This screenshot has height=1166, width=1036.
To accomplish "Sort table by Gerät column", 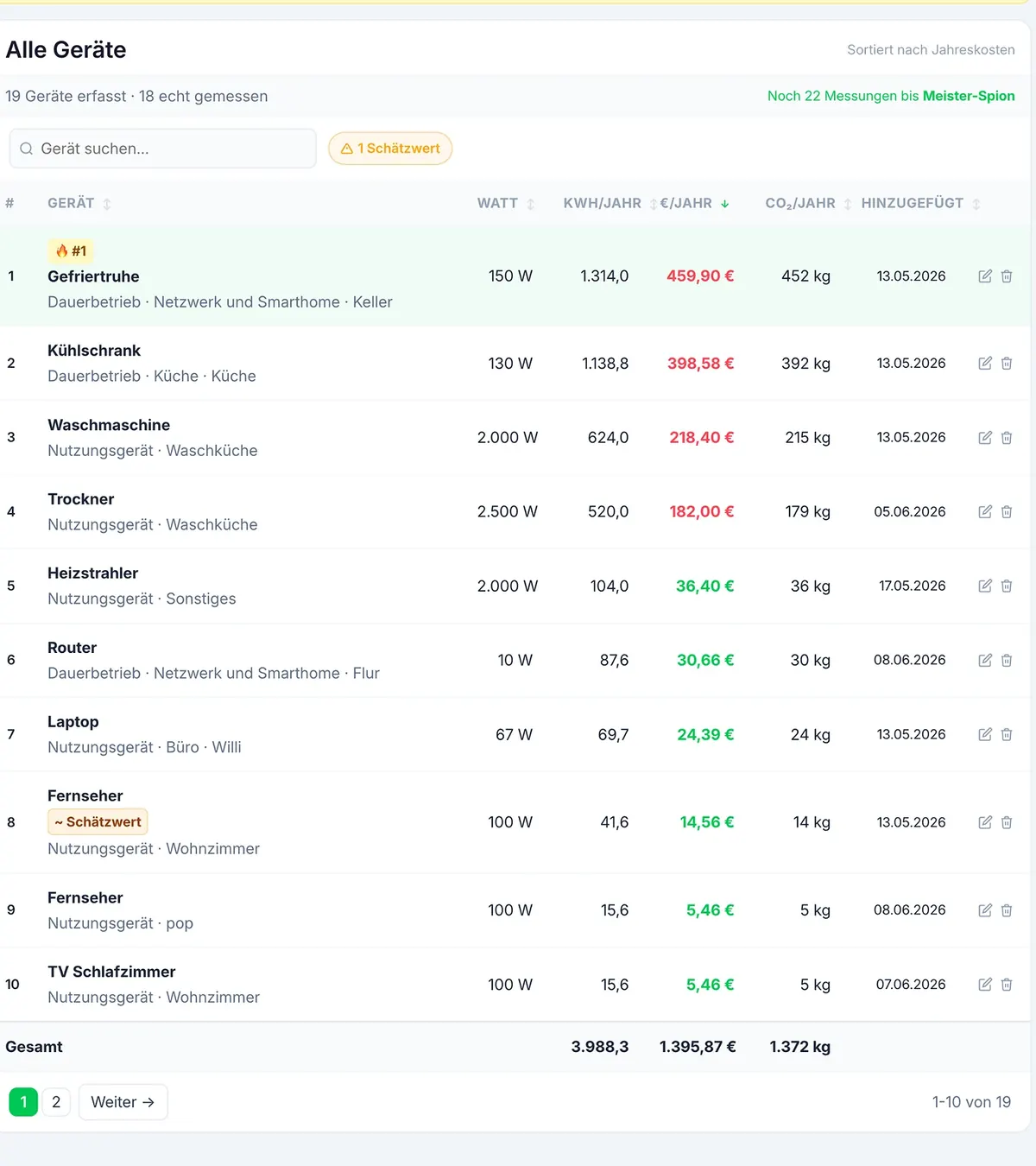I will [79, 204].
